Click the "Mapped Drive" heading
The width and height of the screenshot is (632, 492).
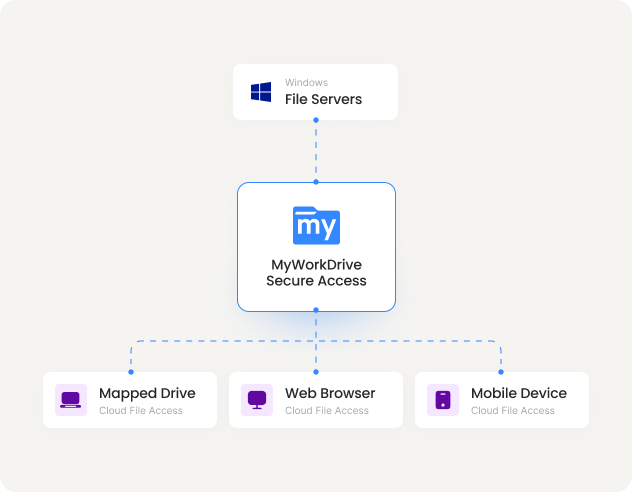[147, 393]
